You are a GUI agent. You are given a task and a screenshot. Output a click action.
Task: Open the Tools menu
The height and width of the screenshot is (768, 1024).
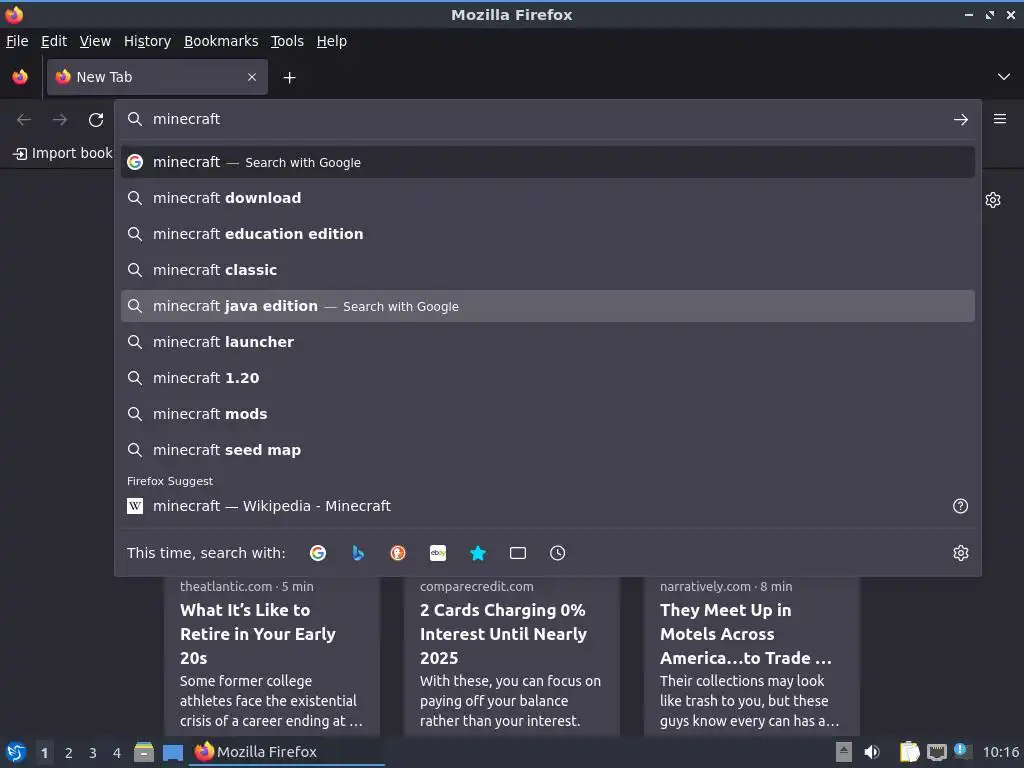pos(287,41)
